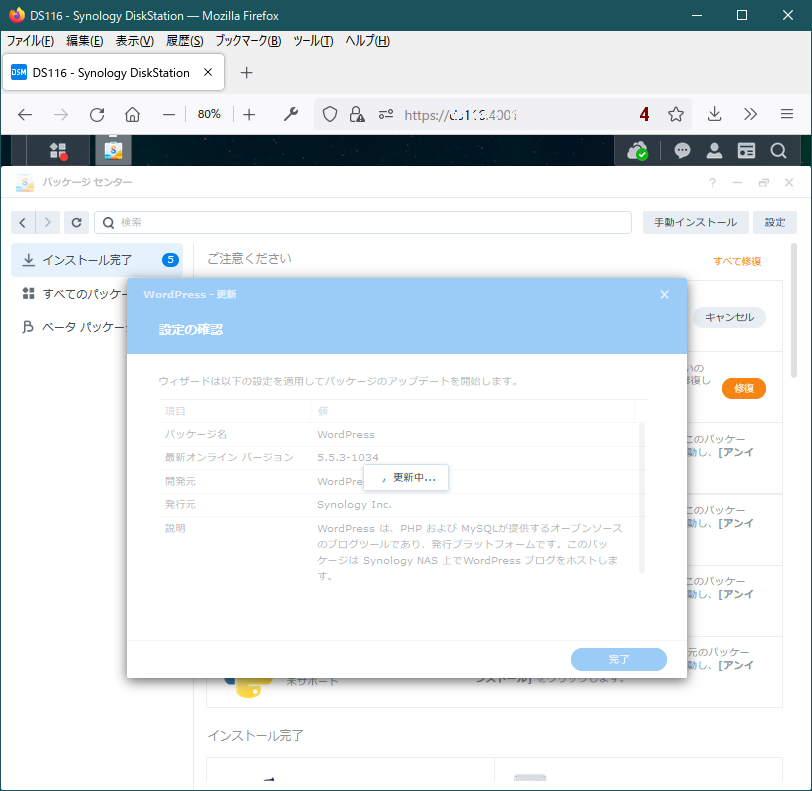The image size is (812, 791).
Task: Open a new browser tab
Action: coord(246,73)
